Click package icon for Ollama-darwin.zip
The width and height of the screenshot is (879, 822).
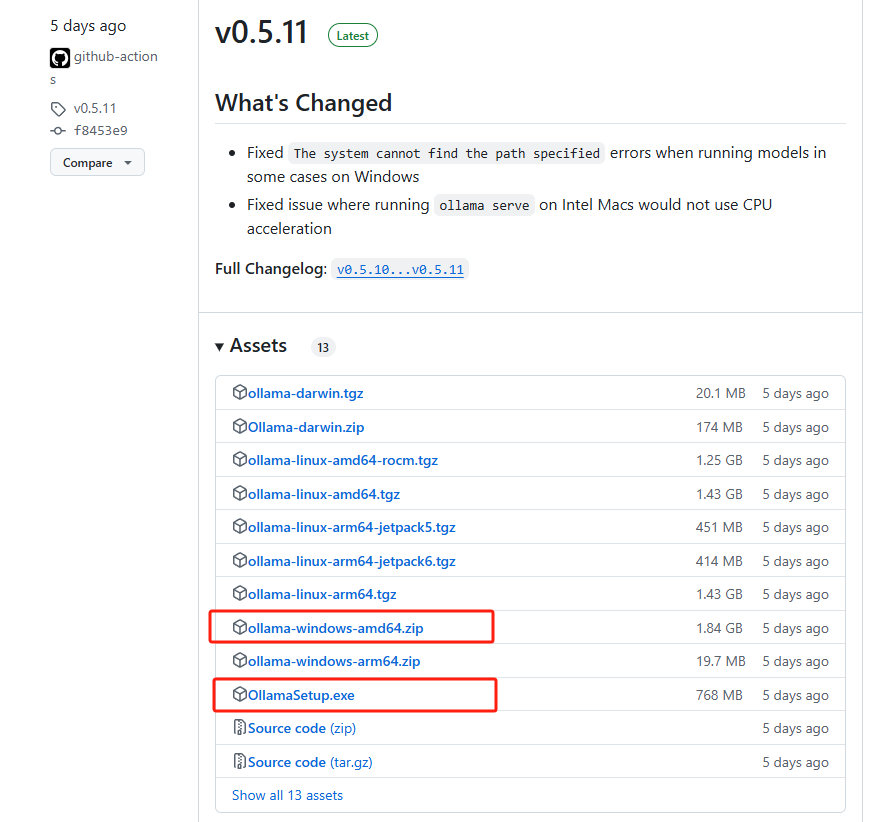(x=239, y=426)
